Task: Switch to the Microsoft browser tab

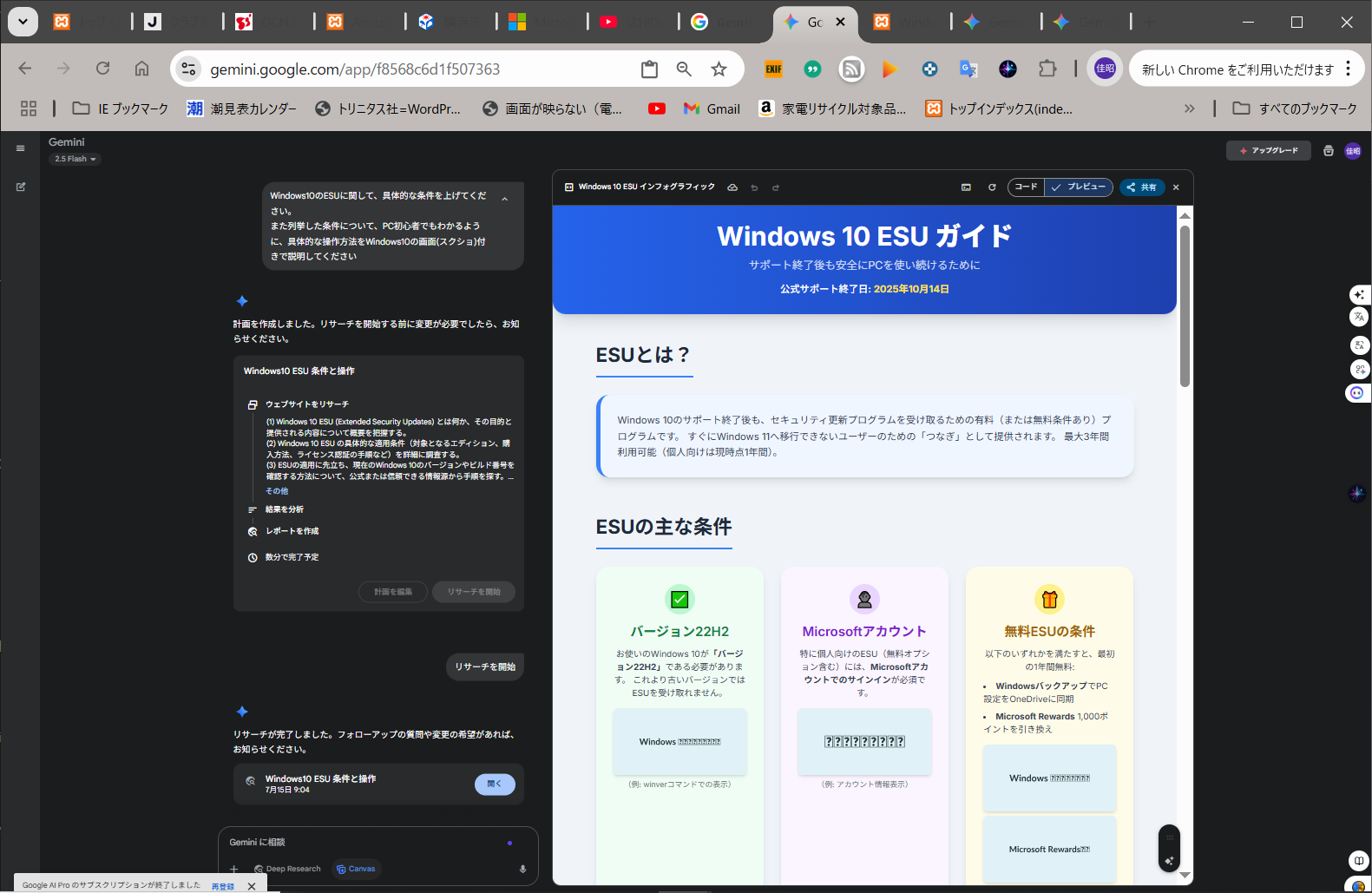Action: click(x=540, y=22)
